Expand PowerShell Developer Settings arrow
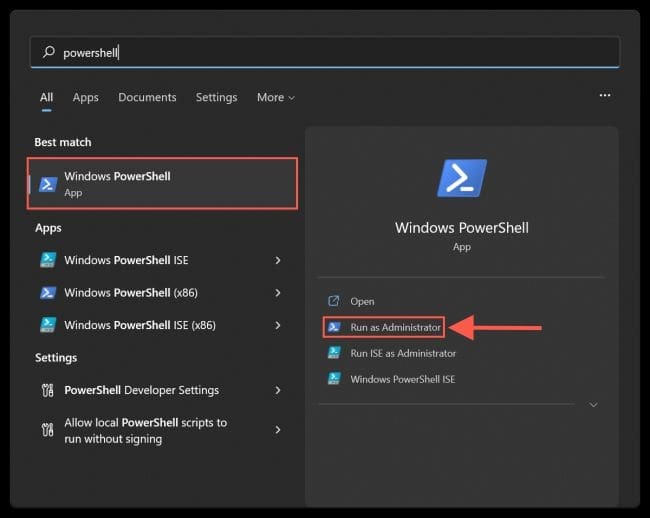 [x=278, y=390]
